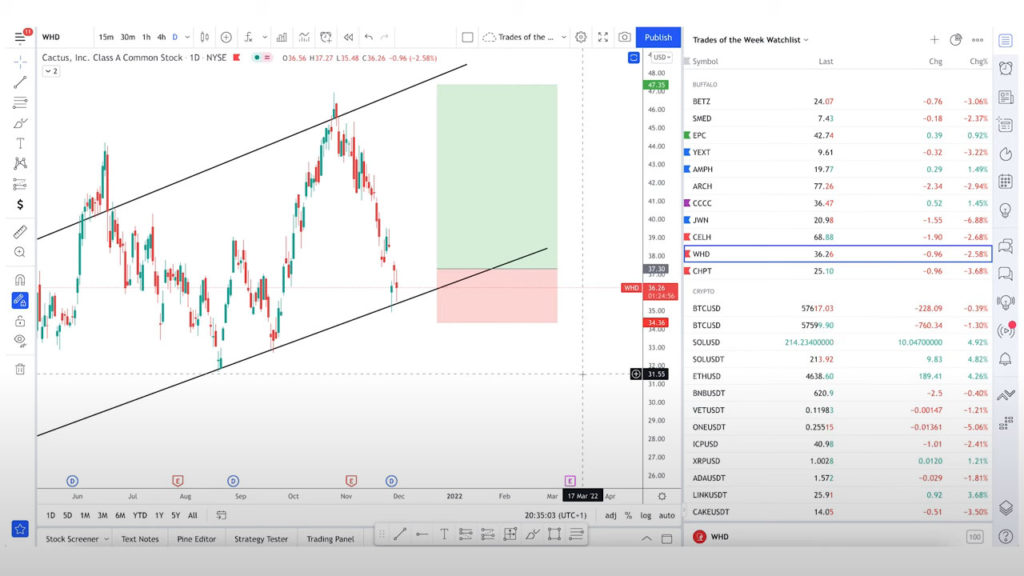Set chart range to 1D
The height and width of the screenshot is (576, 1024).
(50, 515)
